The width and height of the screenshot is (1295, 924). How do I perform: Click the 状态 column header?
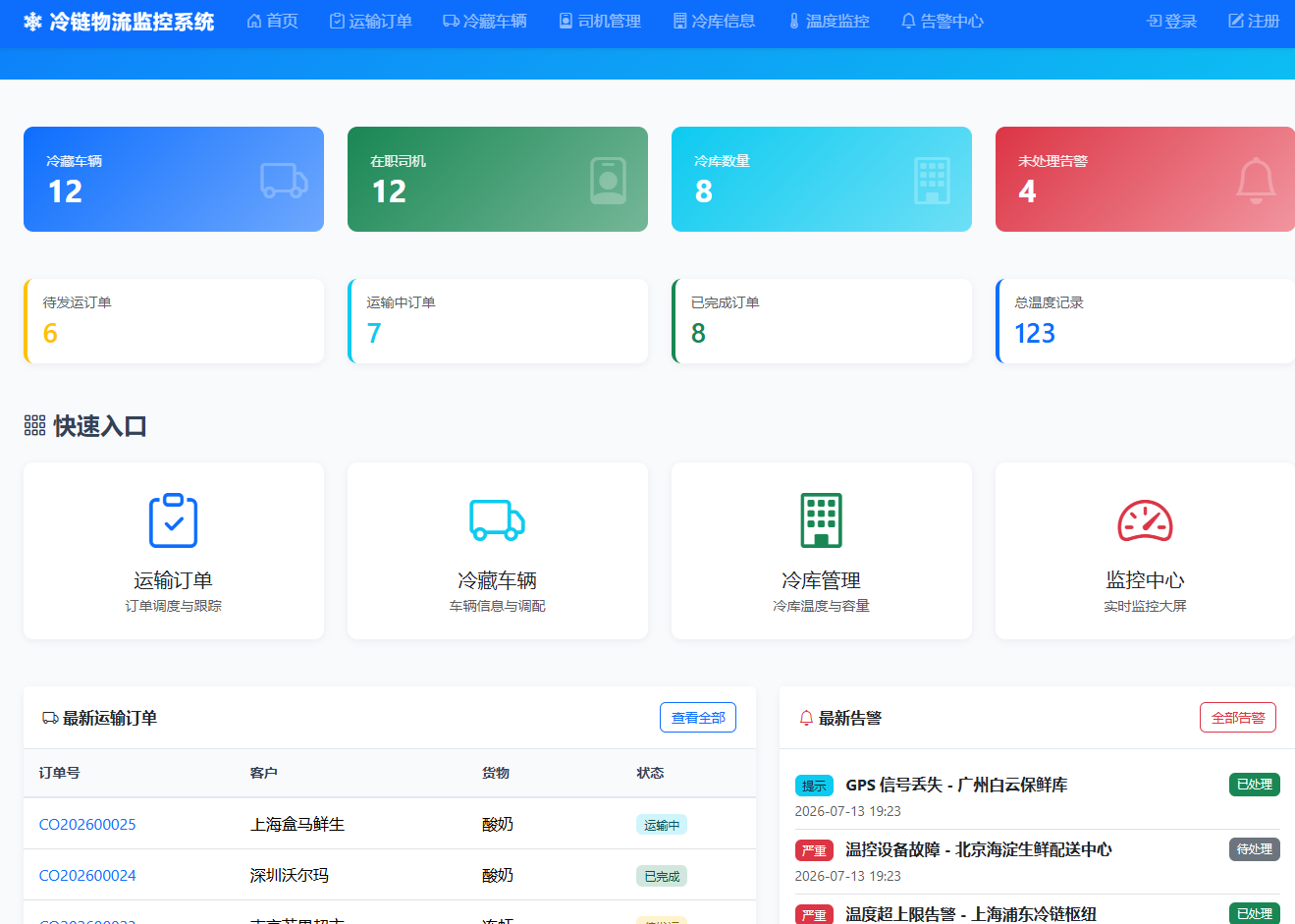(650, 773)
